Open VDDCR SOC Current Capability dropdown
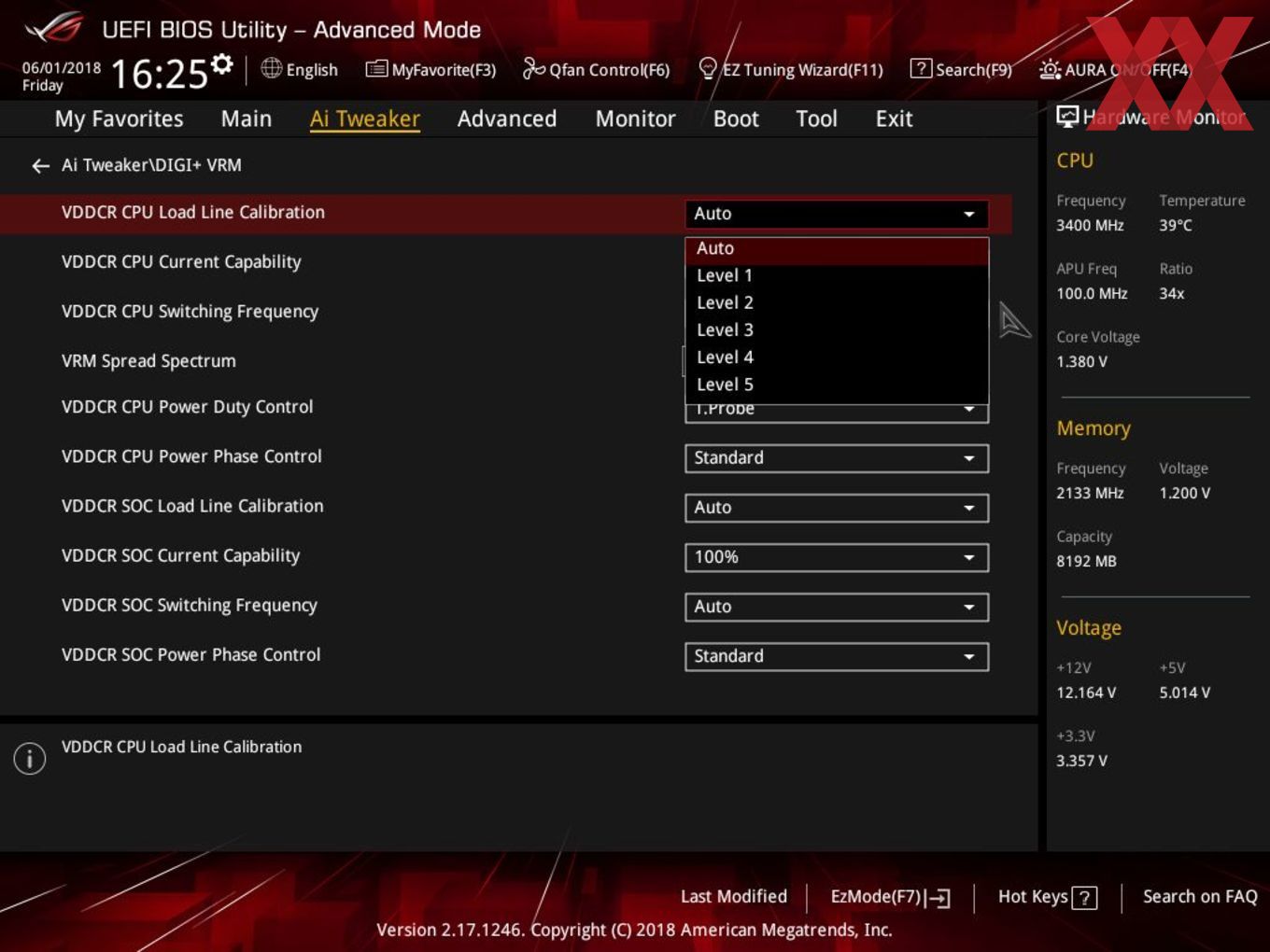 837,557
